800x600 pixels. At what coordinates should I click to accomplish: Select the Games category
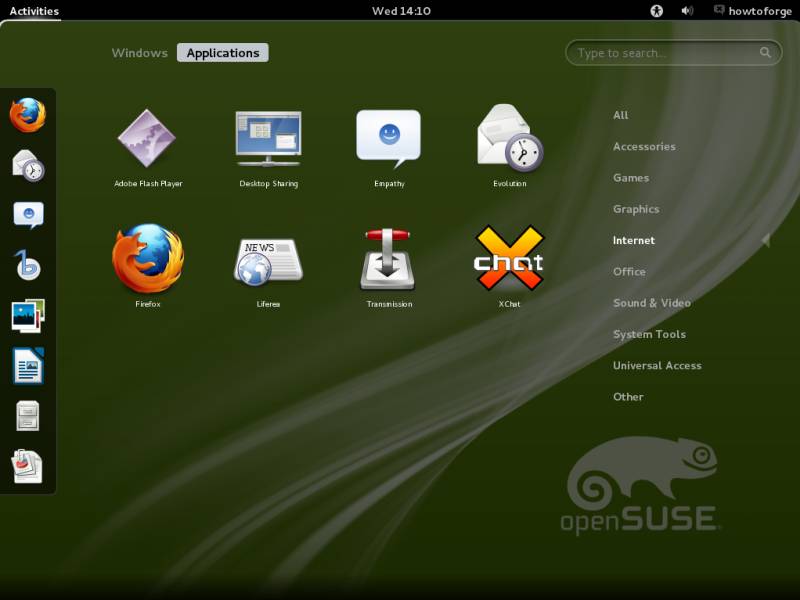click(x=631, y=178)
